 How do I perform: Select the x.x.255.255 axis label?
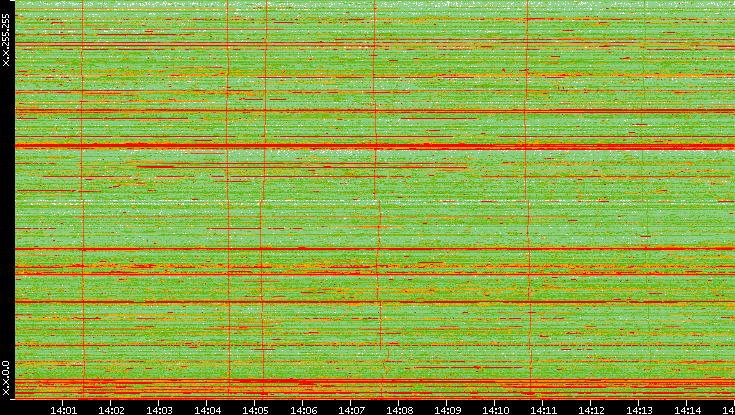click(6, 40)
